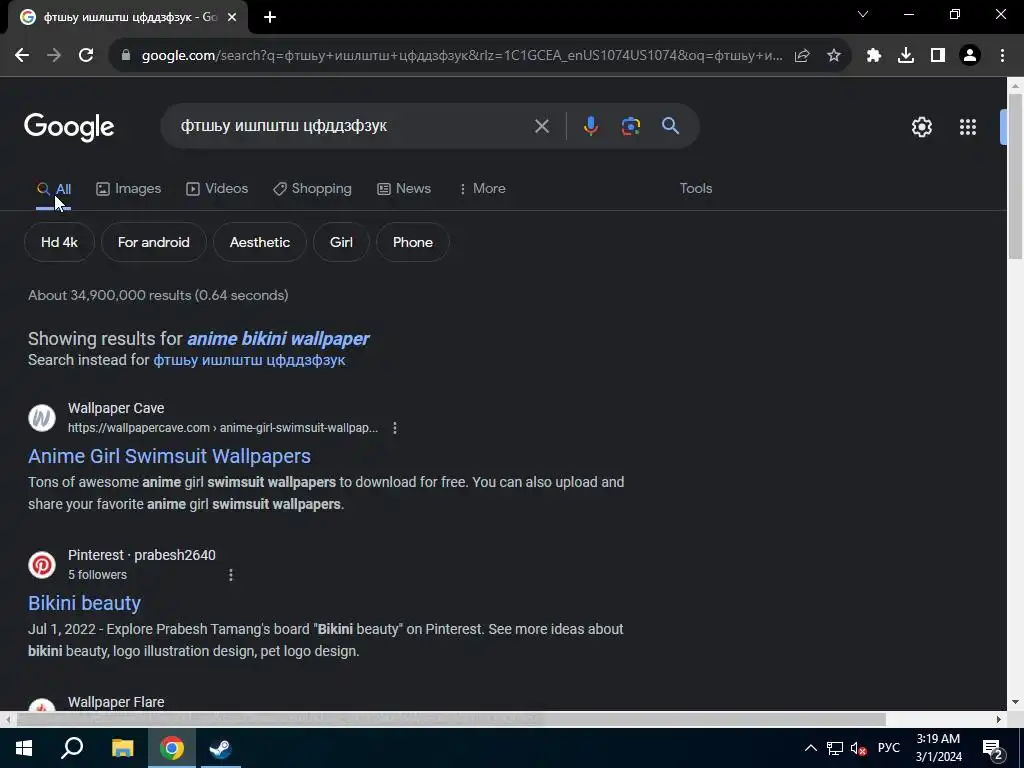Screen dimensions: 1024x768
Task: Submit search with magnifier icon
Action: [670, 126]
